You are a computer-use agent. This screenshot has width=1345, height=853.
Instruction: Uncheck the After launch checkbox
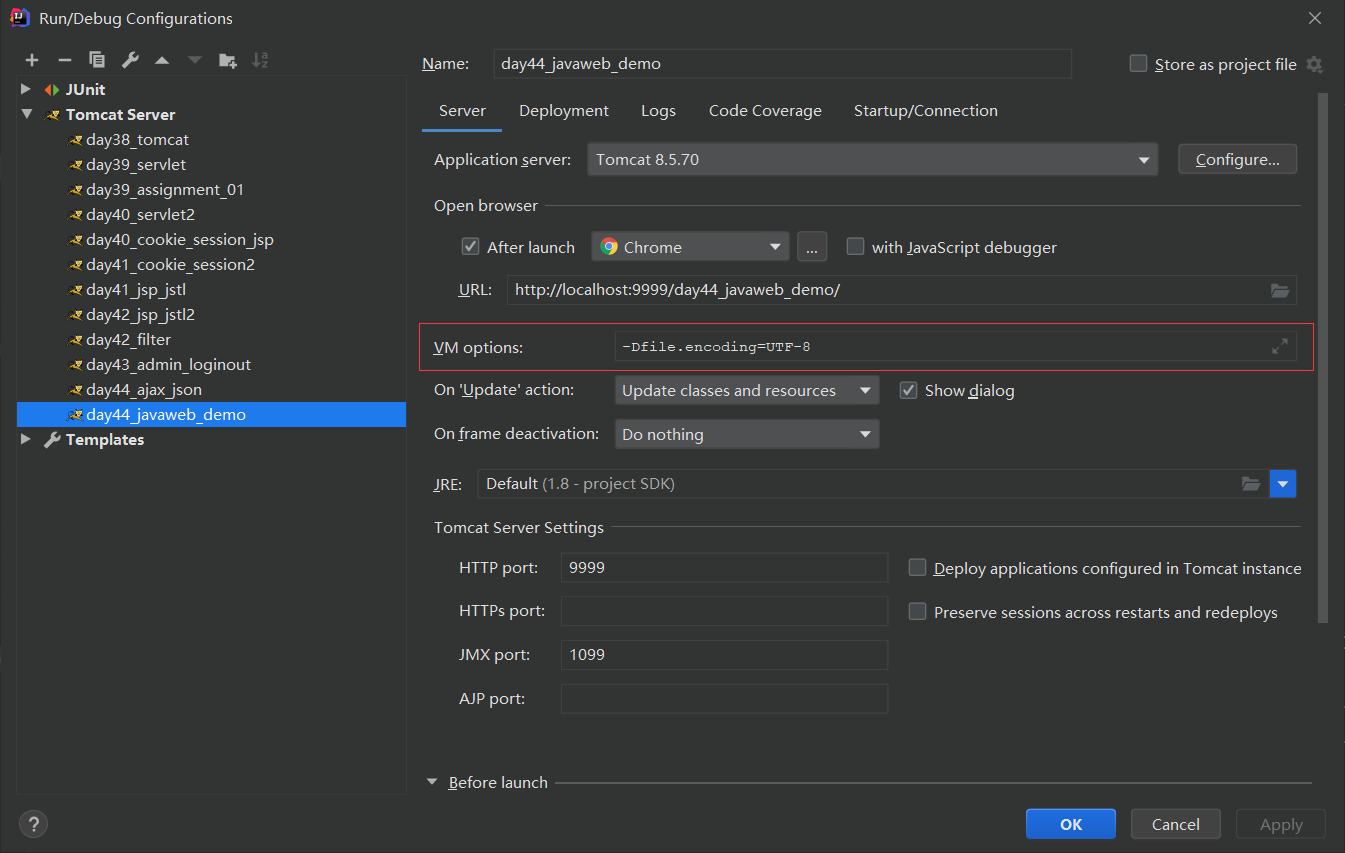point(470,247)
